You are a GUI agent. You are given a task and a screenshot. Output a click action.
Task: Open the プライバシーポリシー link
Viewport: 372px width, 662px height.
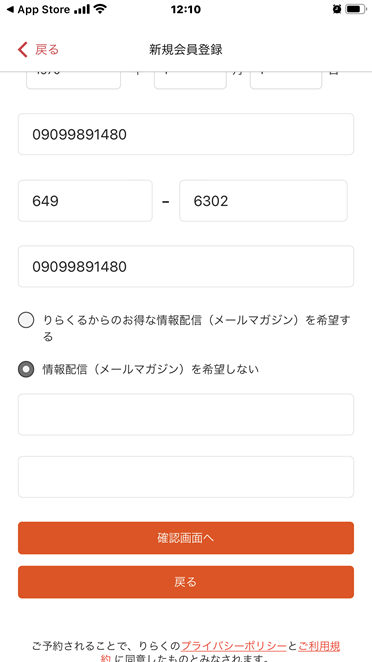[234, 646]
